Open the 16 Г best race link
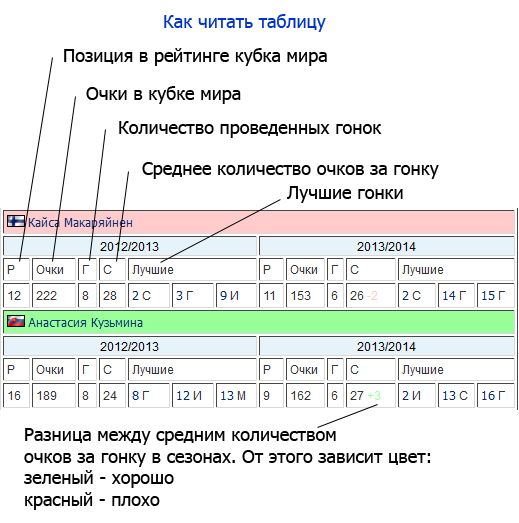519x523 pixels. (x=493, y=396)
